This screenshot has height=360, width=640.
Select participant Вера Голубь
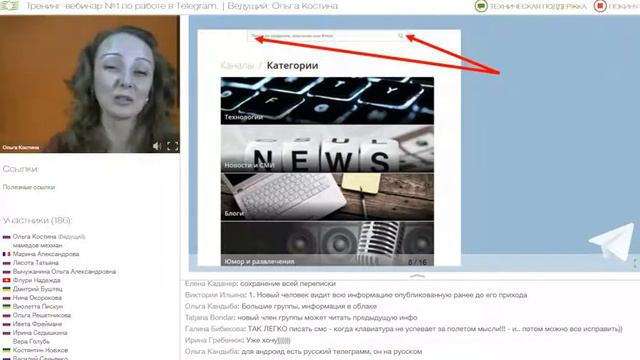point(31,341)
